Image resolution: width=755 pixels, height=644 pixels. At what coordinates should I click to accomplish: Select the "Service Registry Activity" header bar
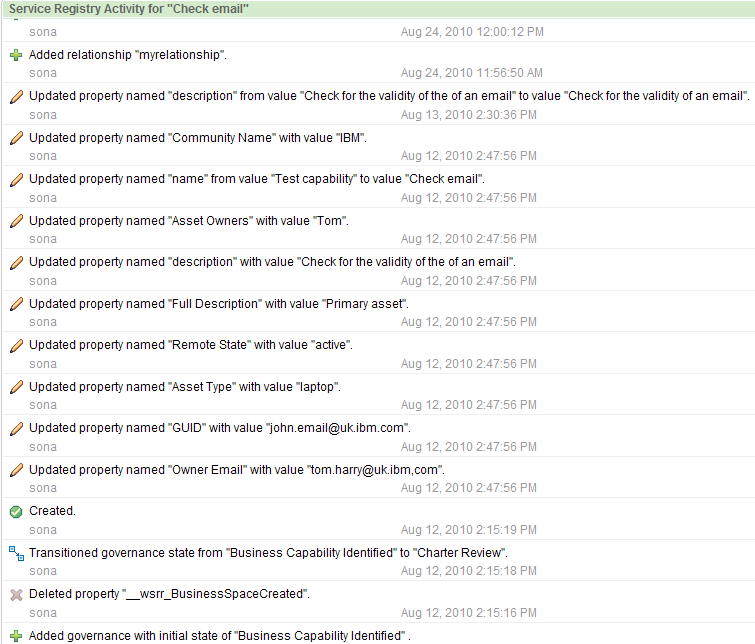point(377,9)
